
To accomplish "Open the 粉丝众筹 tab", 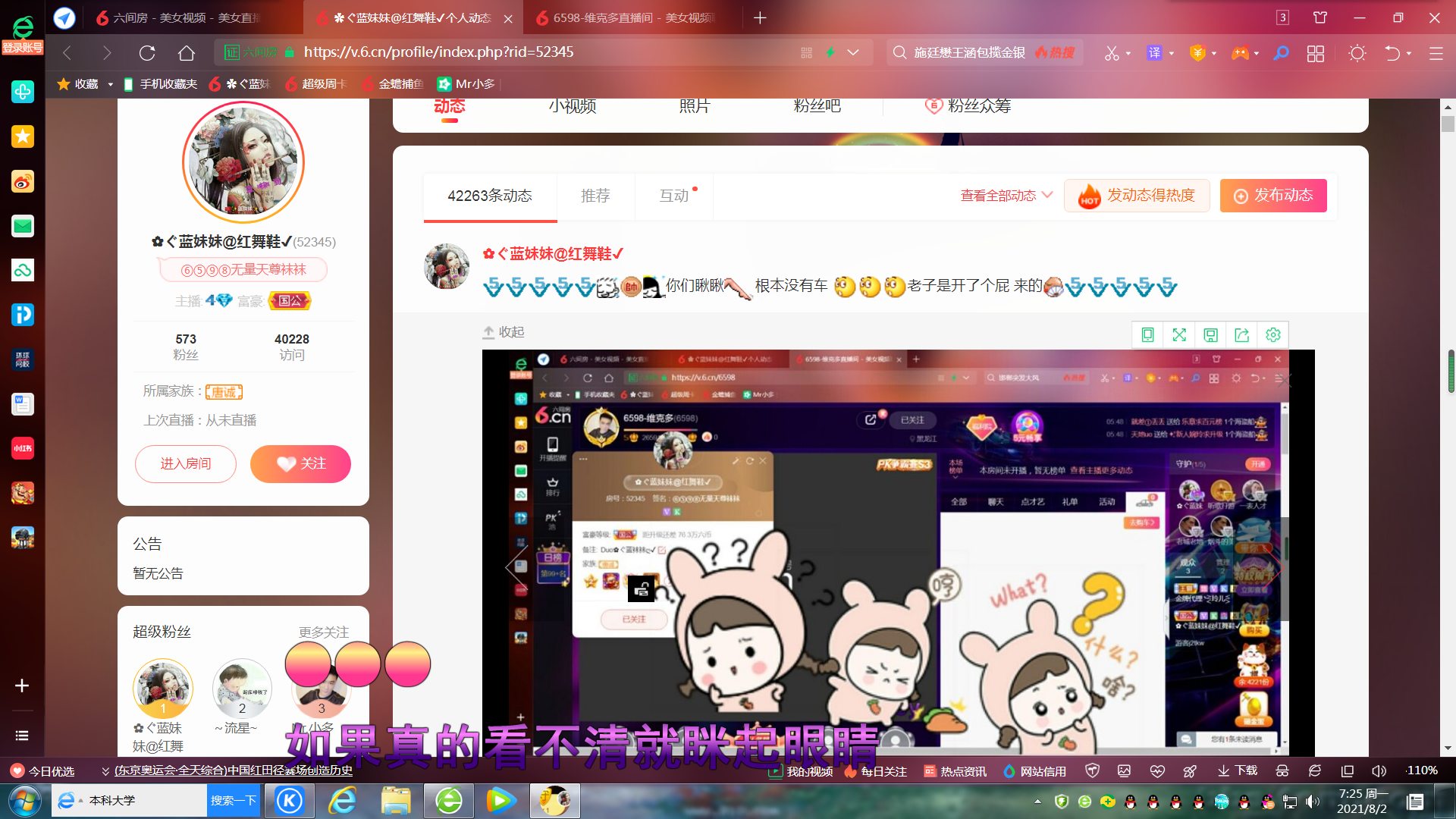I will coord(968,106).
